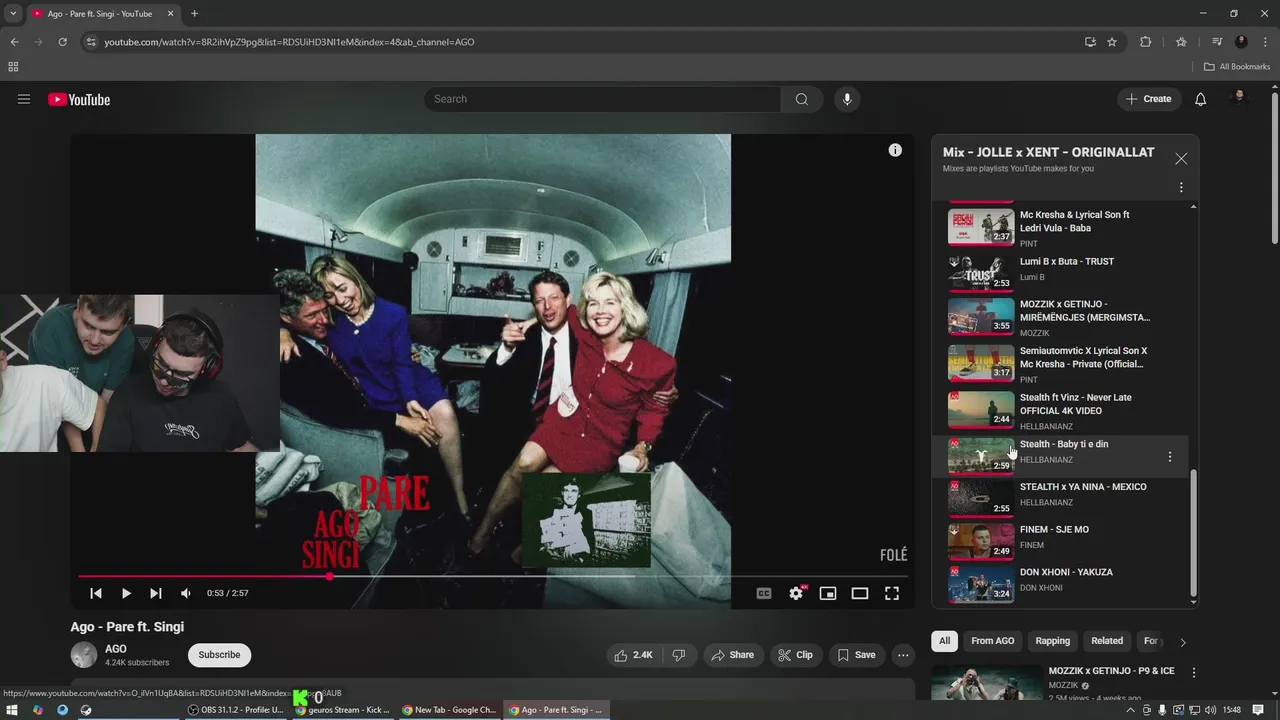The width and height of the screenshot is (1280, 720).
Task: Open a new browser tab
Action: point(194,14)
